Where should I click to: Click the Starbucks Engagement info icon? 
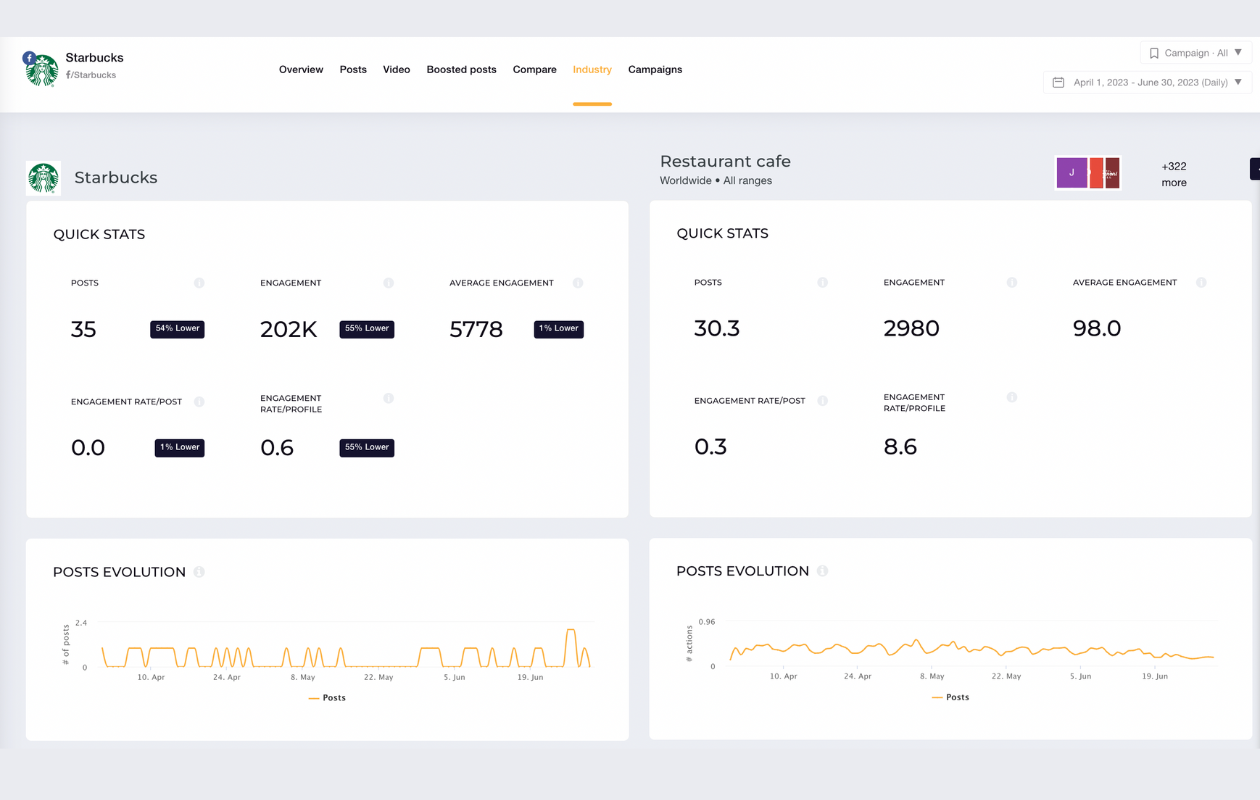click(x=388, y=283)
